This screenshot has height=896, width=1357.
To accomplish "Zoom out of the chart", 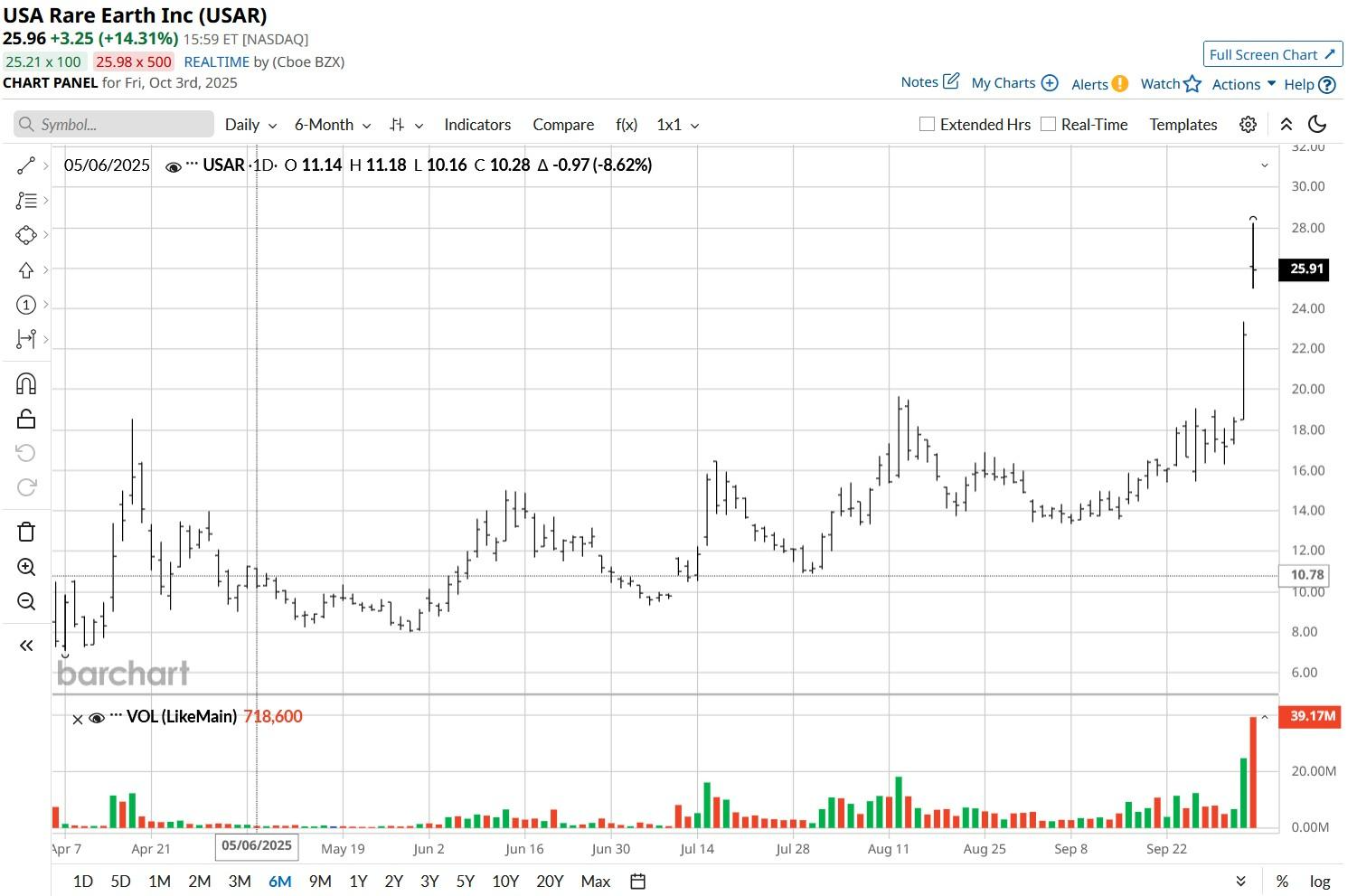I will point(26,601).
